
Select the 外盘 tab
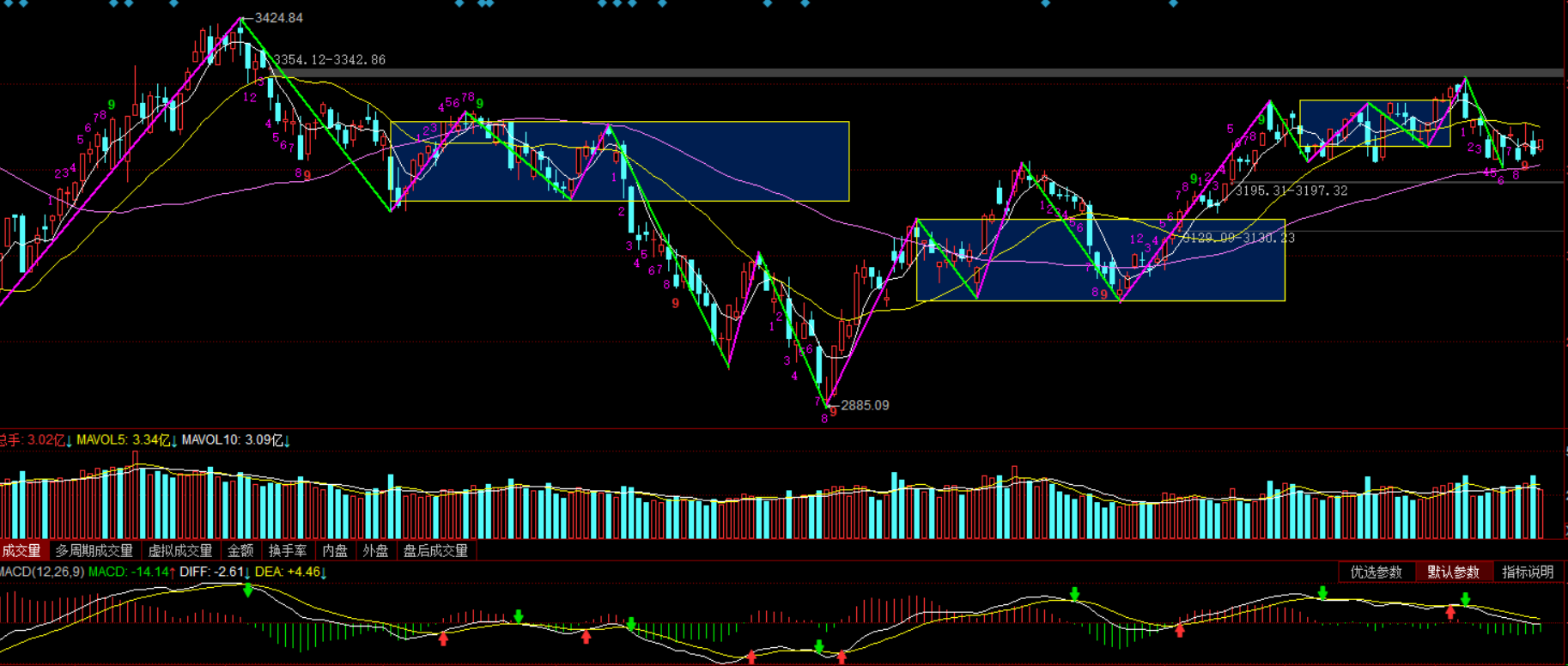pyautogui.click(x=375, y=551)
